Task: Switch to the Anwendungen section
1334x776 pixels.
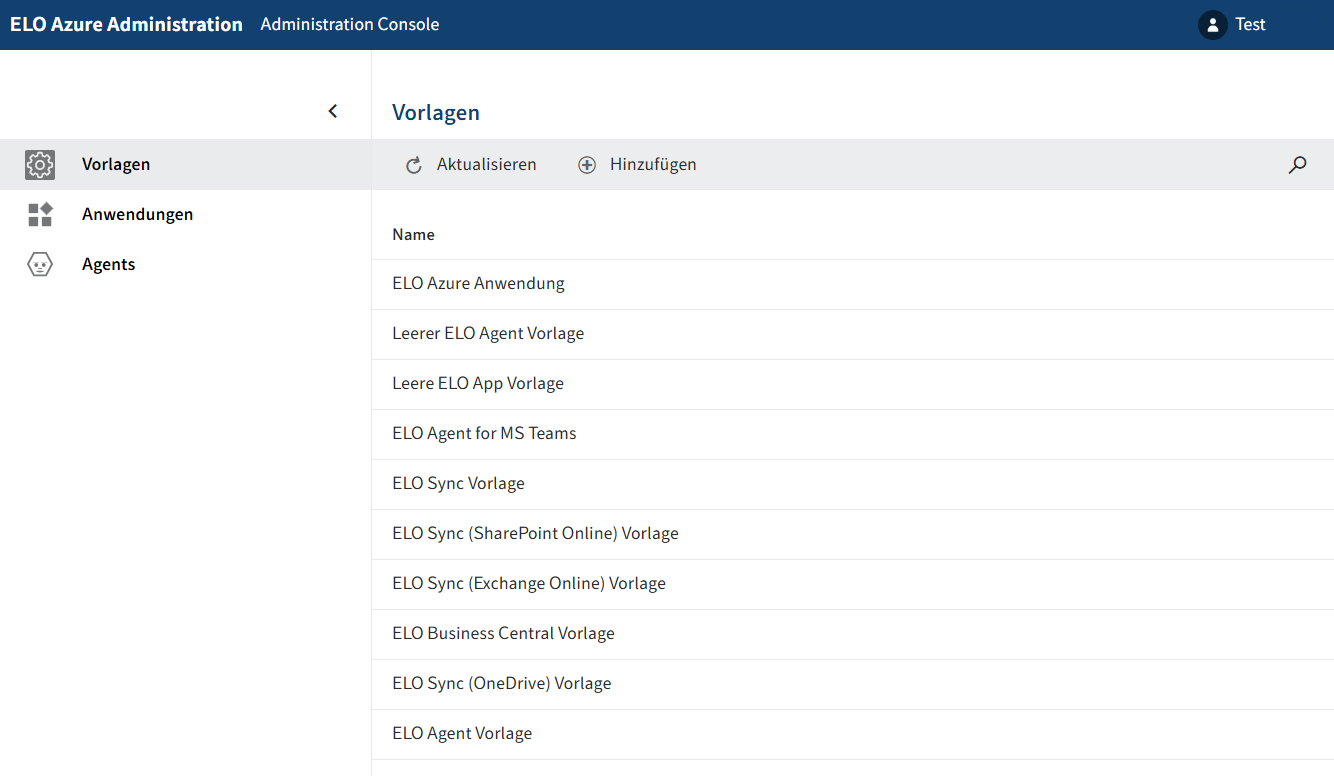Action: pos(186,214)
